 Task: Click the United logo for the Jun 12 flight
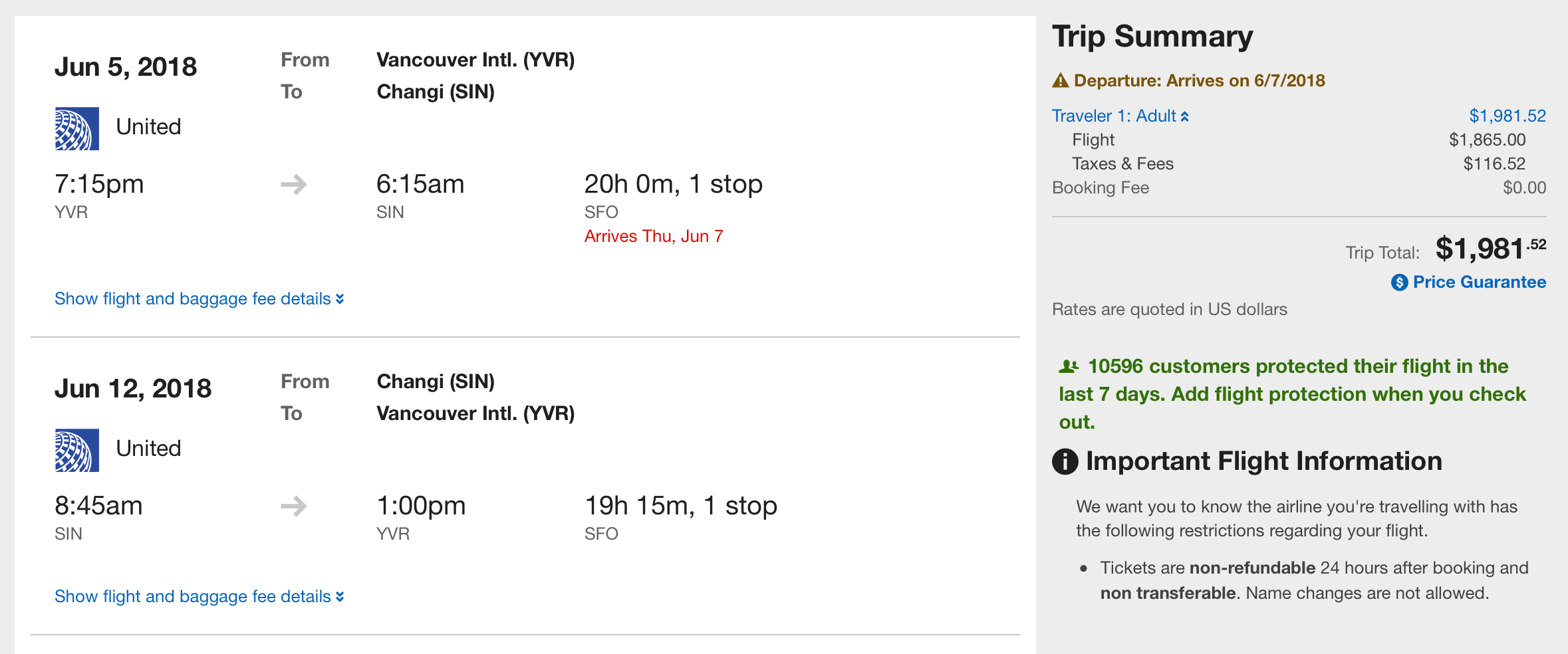(77, 451)
